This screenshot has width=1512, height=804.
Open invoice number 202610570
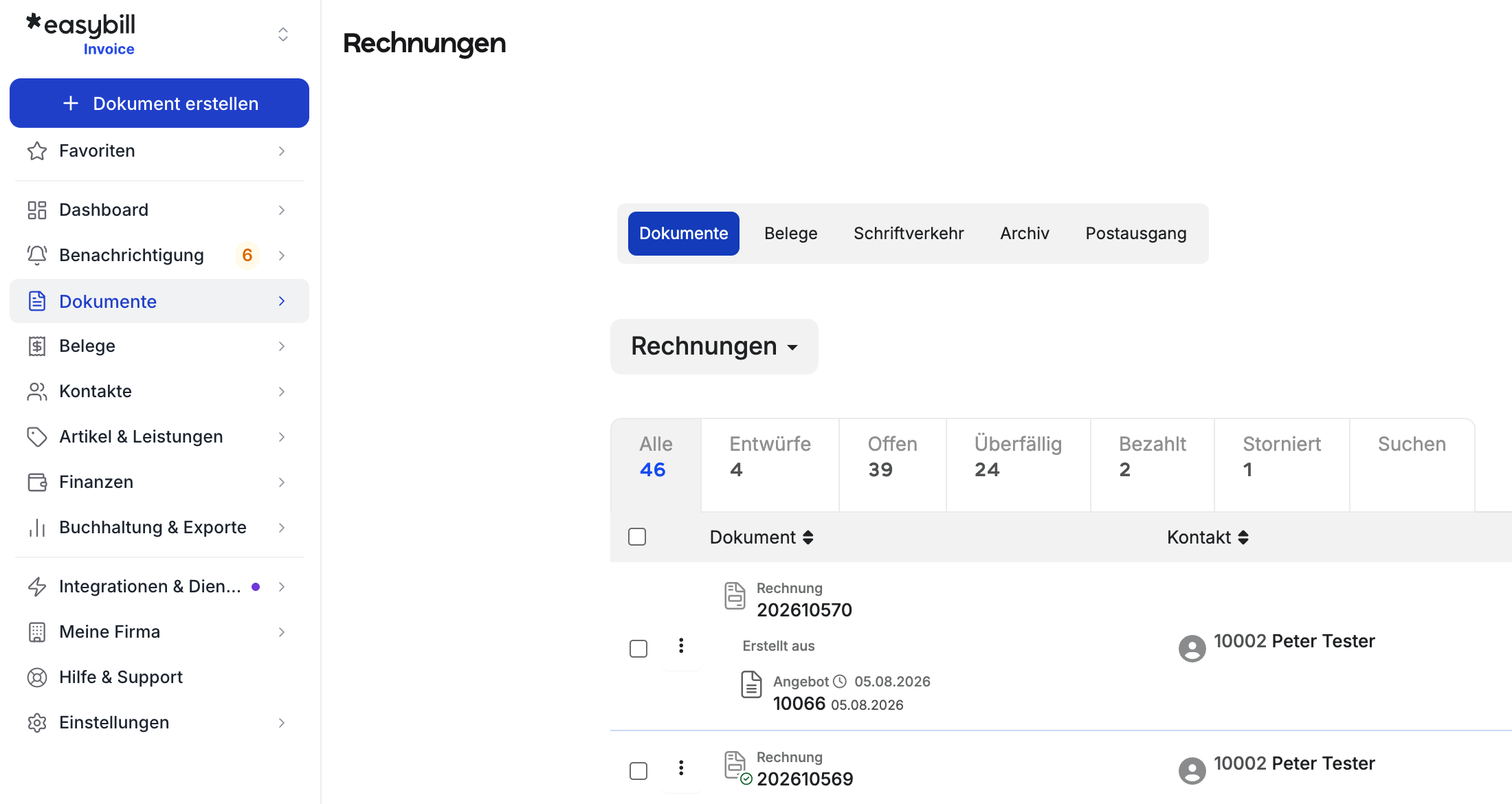(804, 610)
